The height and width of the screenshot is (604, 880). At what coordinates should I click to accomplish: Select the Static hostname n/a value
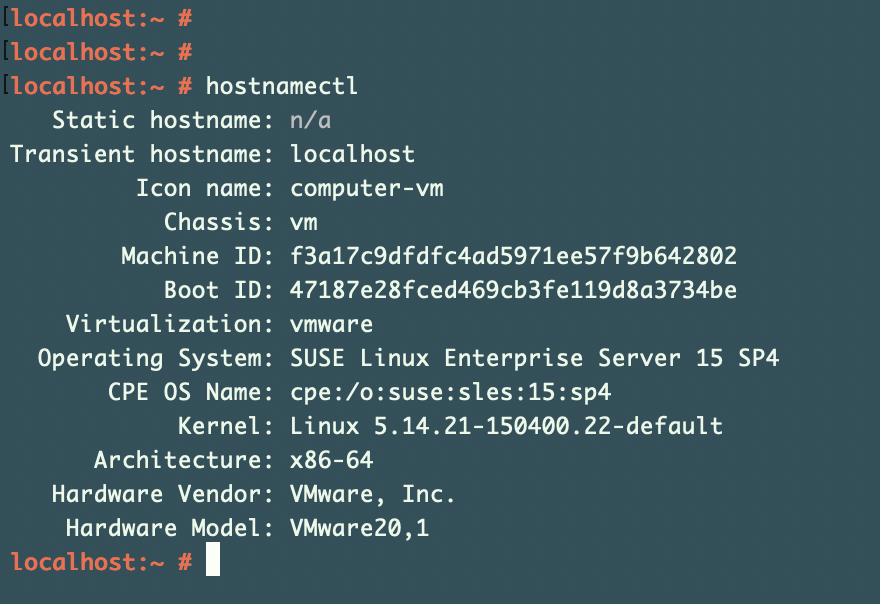coord(310,120)
